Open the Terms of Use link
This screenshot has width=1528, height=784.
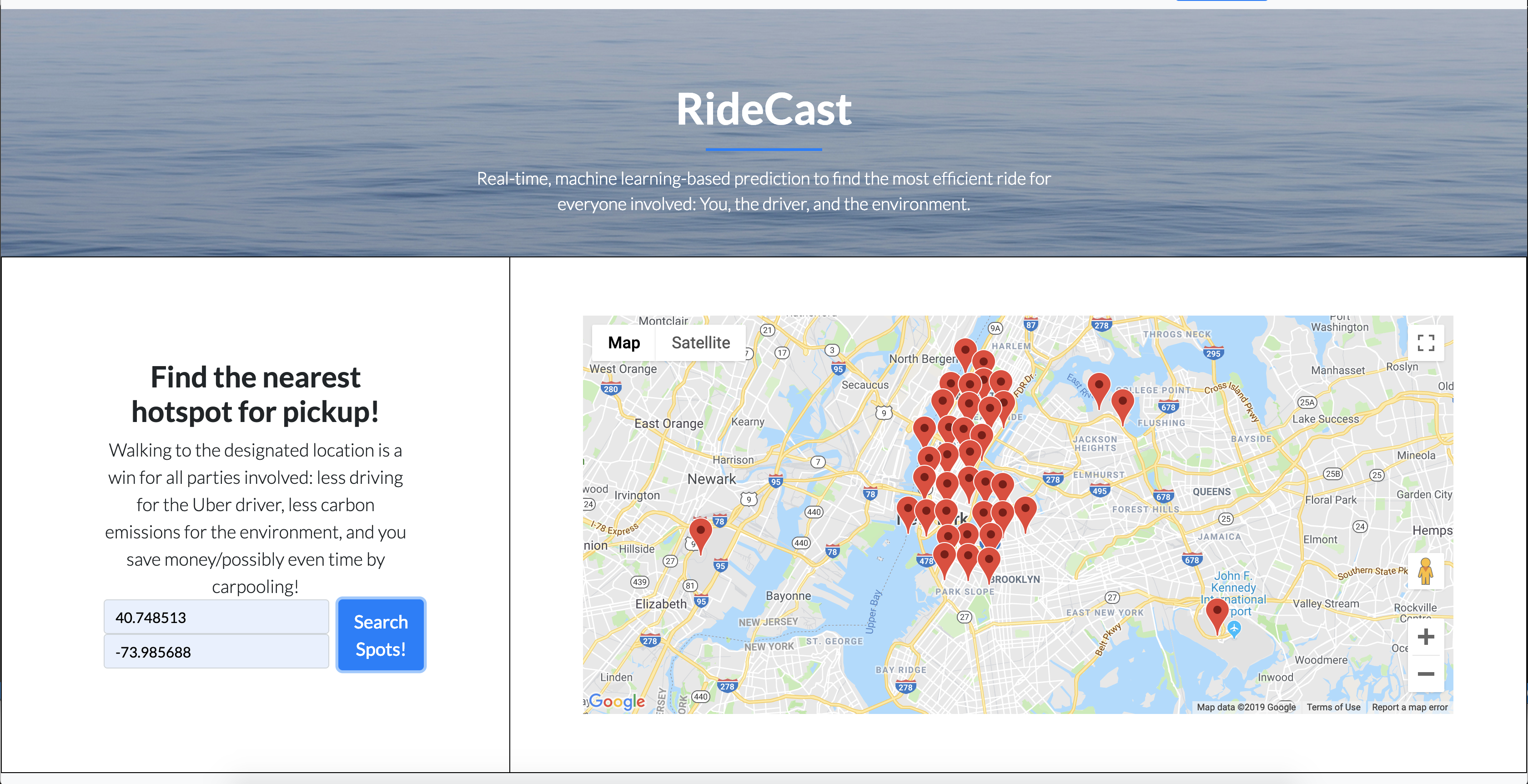tap(1333, 707)
